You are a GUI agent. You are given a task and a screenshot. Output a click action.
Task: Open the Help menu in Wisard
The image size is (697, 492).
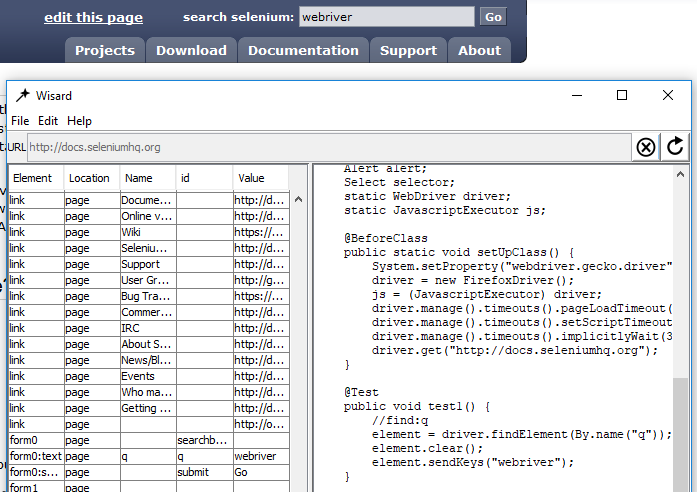click(79, 121)
